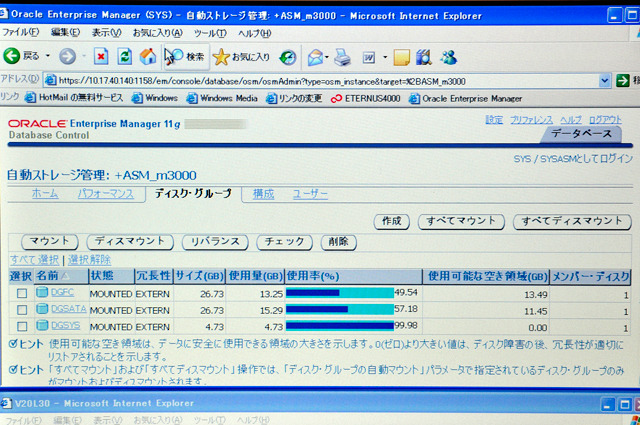The image size is (640, 425).
Task: Click the Refresh page icon
Action: pyautogui.click(x=124, y=56)
